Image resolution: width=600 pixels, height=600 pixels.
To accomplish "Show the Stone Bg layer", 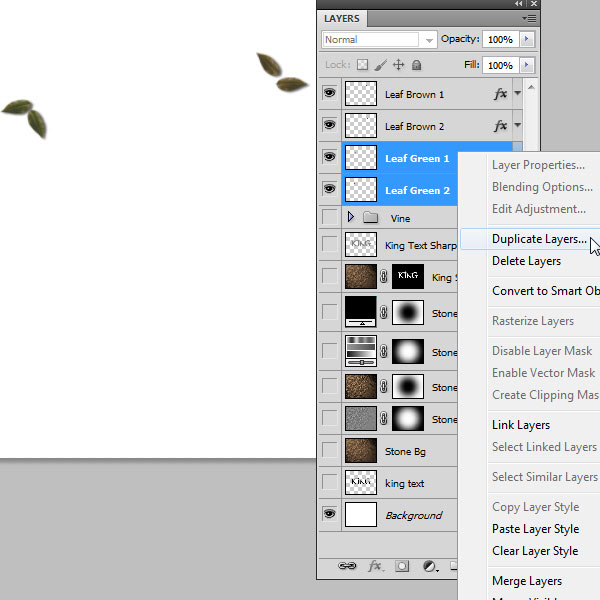I will point(329,450).
